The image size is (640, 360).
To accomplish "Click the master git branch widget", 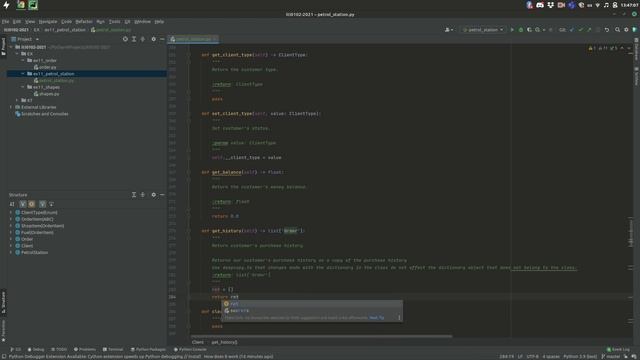I will 611,356.
